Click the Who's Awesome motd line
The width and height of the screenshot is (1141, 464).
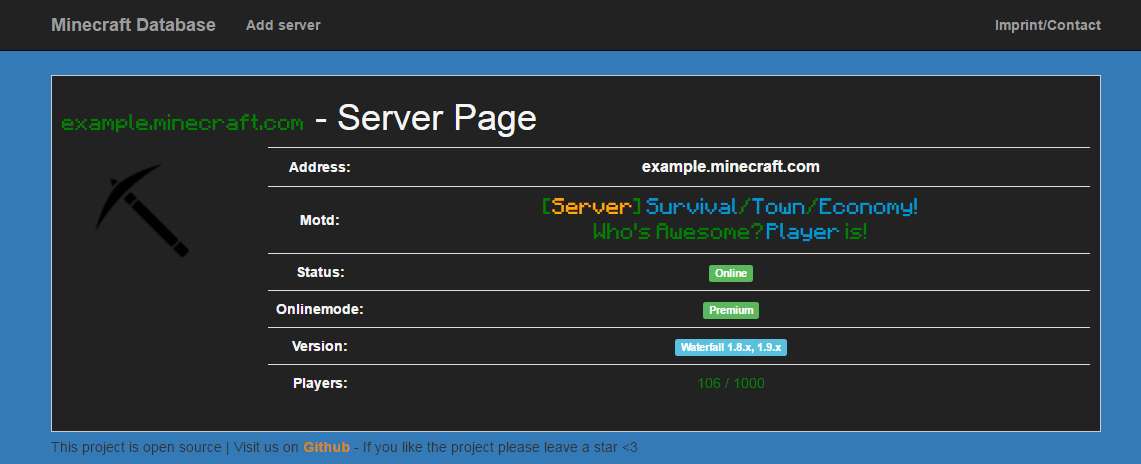tap(730, 232)
